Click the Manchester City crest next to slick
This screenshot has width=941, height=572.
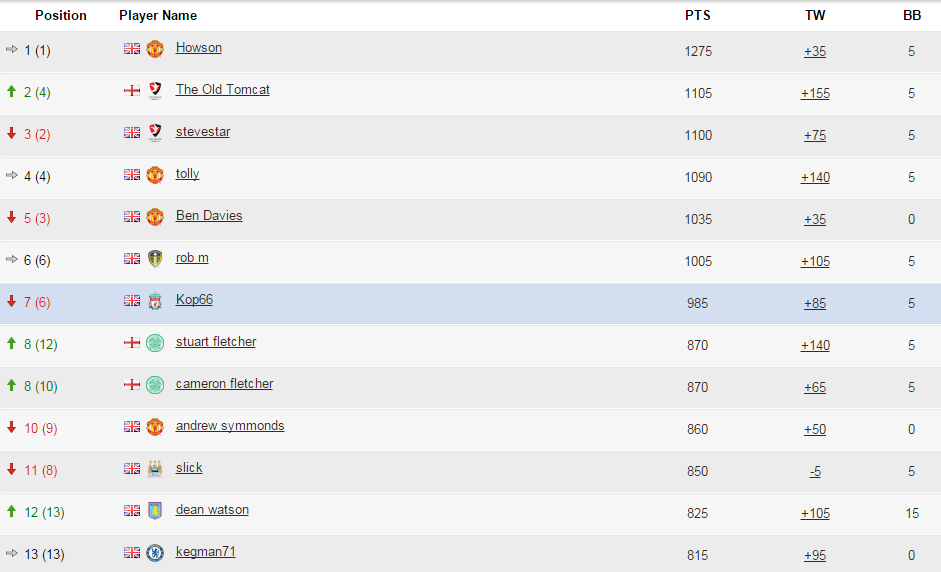(155, 469)
